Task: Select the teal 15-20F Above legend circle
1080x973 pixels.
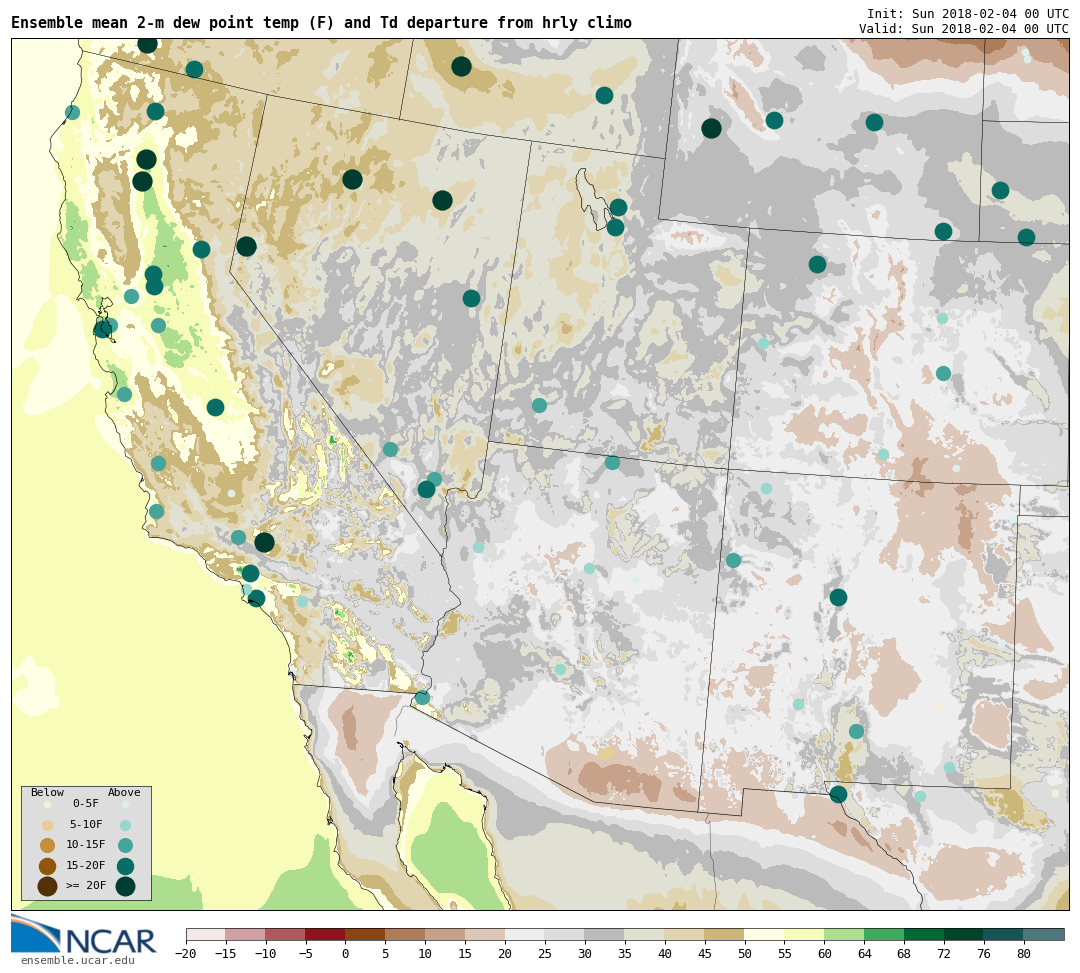Action: click(x=125, y=866)
